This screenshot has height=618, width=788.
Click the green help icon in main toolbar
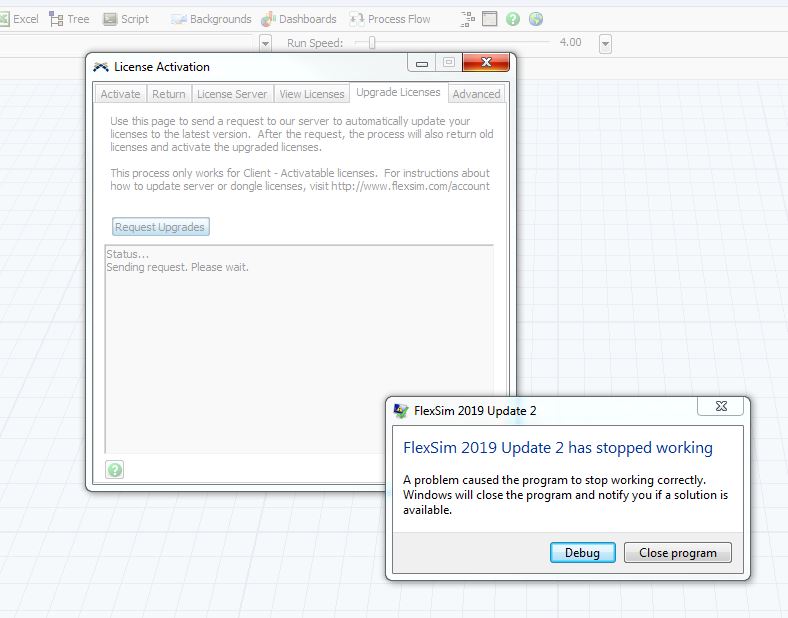click(513, 19)
